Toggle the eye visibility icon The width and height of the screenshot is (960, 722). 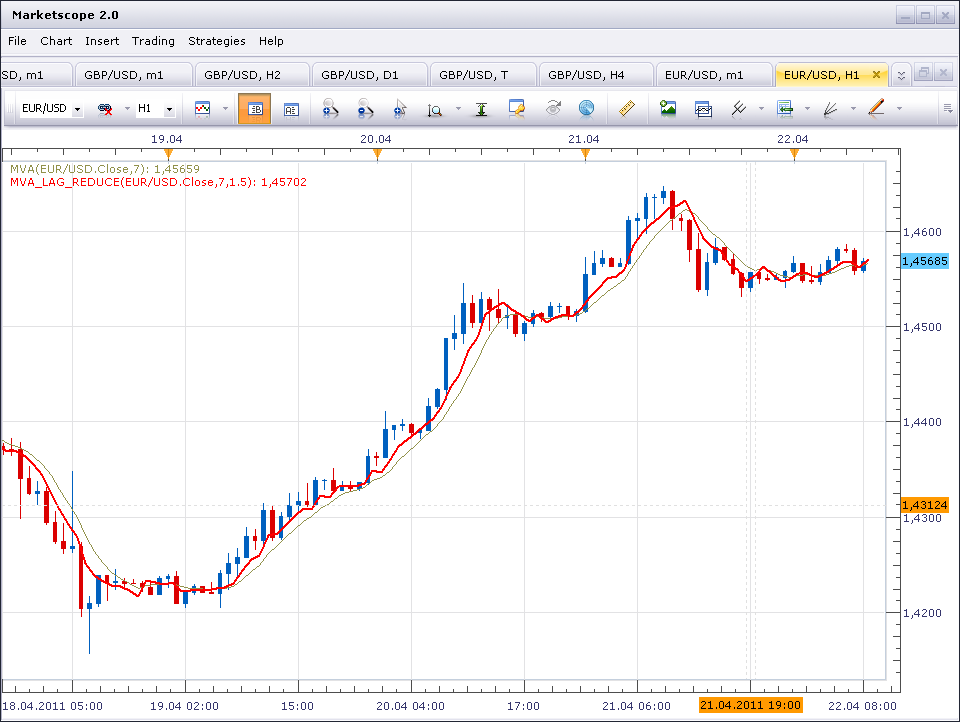[x=553, y=108]
